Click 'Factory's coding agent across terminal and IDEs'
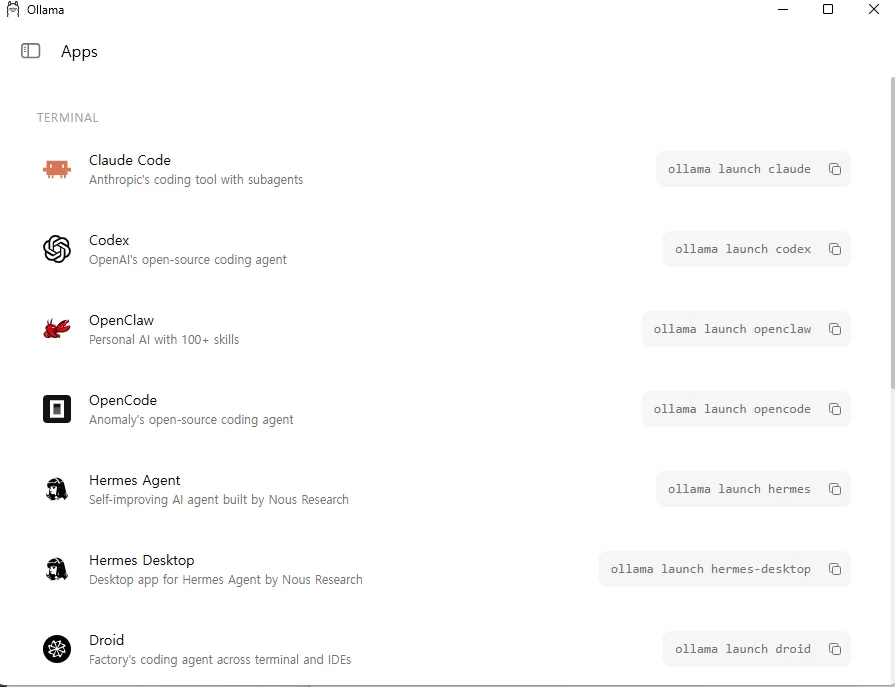 pyautogui.click(x=220, y=660)
